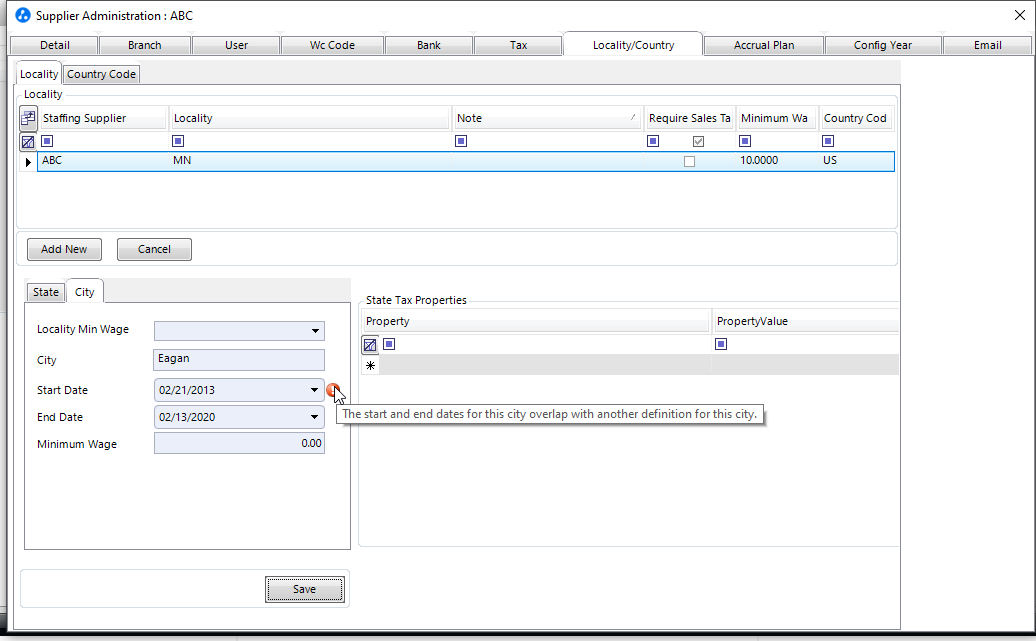
Task: Toggle Require Sales Tax checkbox for MN row
Action: click(x=689, y=161)
